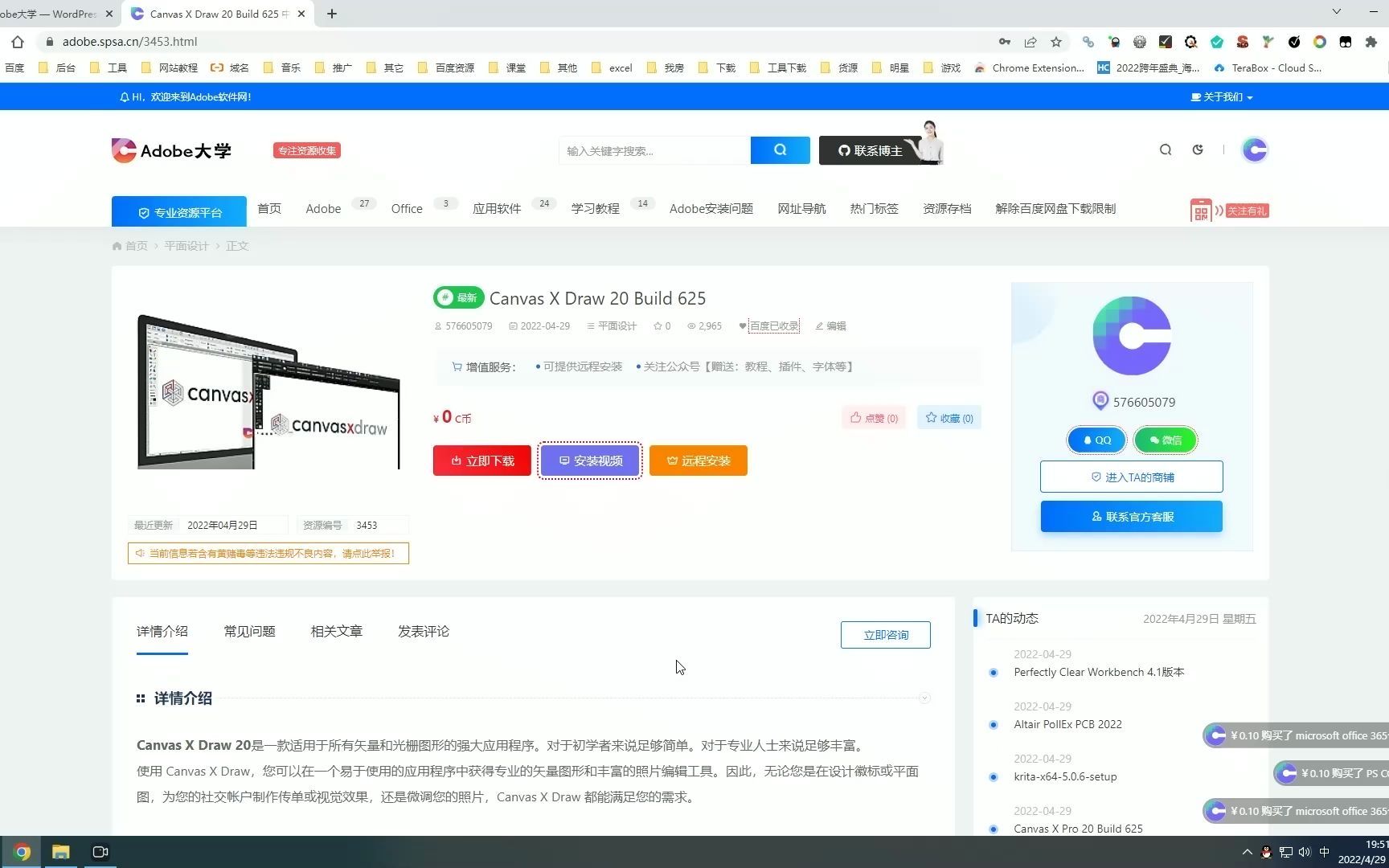Toggle the 点赞 like button
The height and width of the screenshot is (868, 1389).
pos(873,418)
